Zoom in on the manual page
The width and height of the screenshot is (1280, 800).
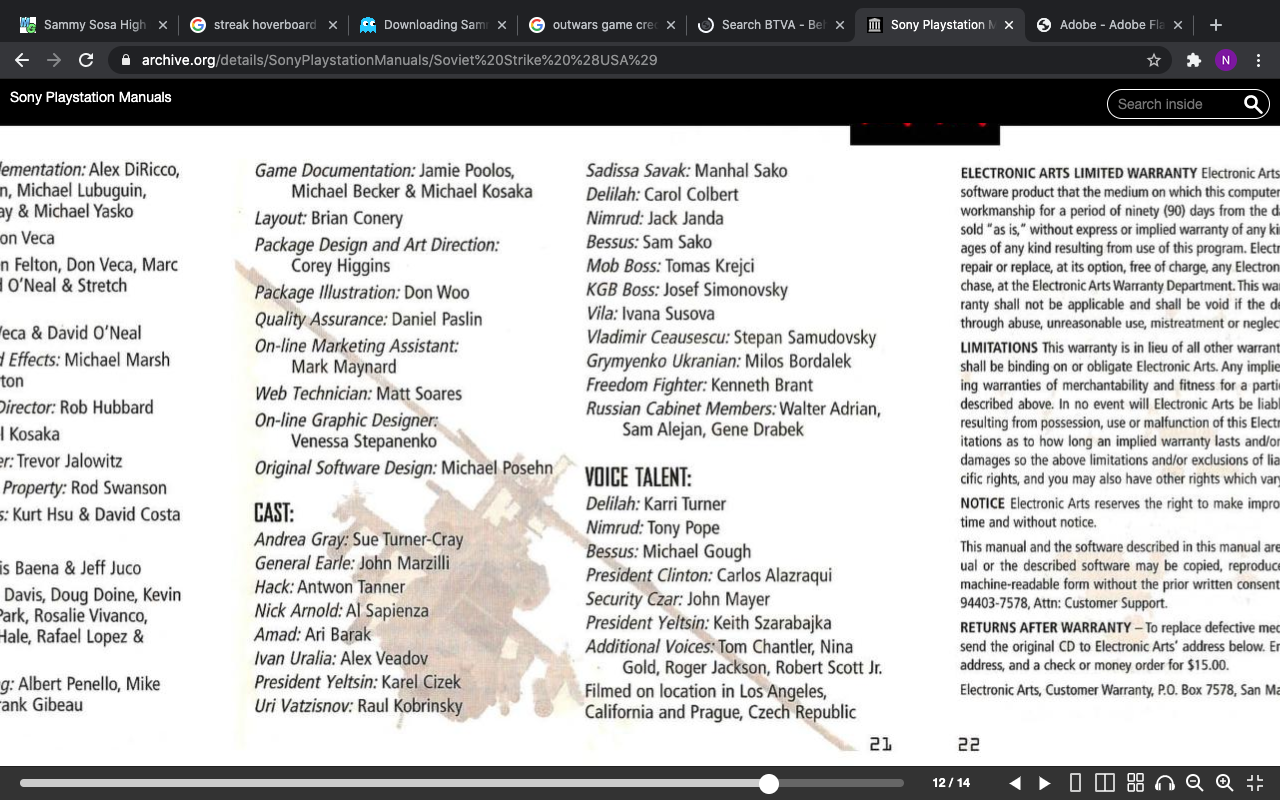(1224, 783)
